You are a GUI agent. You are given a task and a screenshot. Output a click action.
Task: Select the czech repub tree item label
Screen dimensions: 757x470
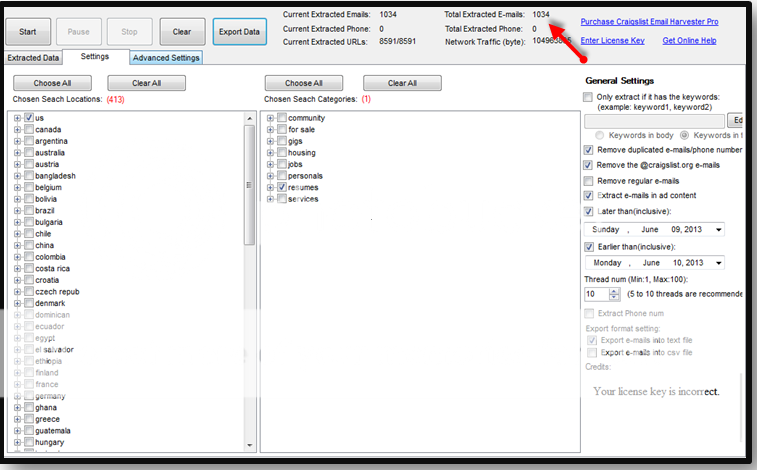(x=57, y=291)
